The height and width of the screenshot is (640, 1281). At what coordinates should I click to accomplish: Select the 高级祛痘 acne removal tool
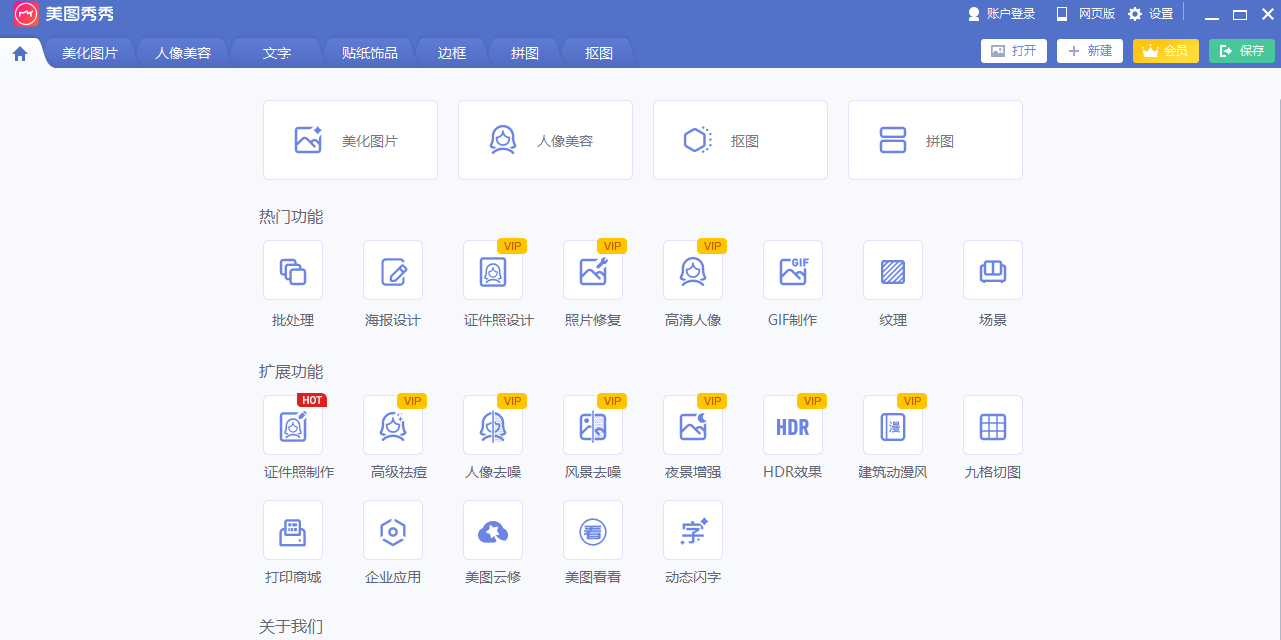393,425
